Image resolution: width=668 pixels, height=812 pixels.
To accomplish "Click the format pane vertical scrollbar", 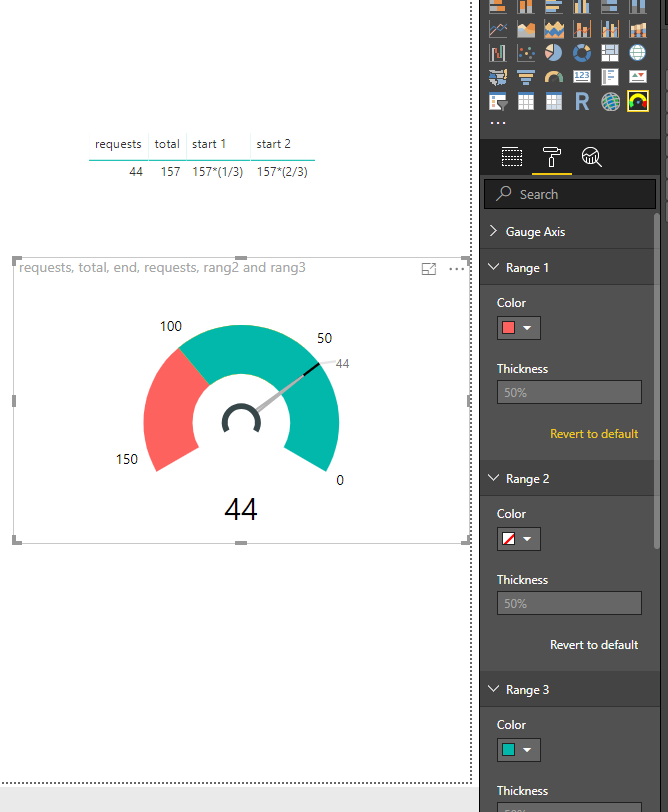I will [x=657, y=381].
